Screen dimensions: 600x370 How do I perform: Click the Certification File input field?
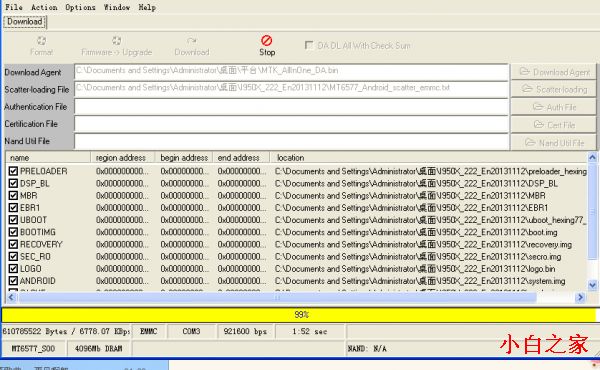click(x=291, y=124)
